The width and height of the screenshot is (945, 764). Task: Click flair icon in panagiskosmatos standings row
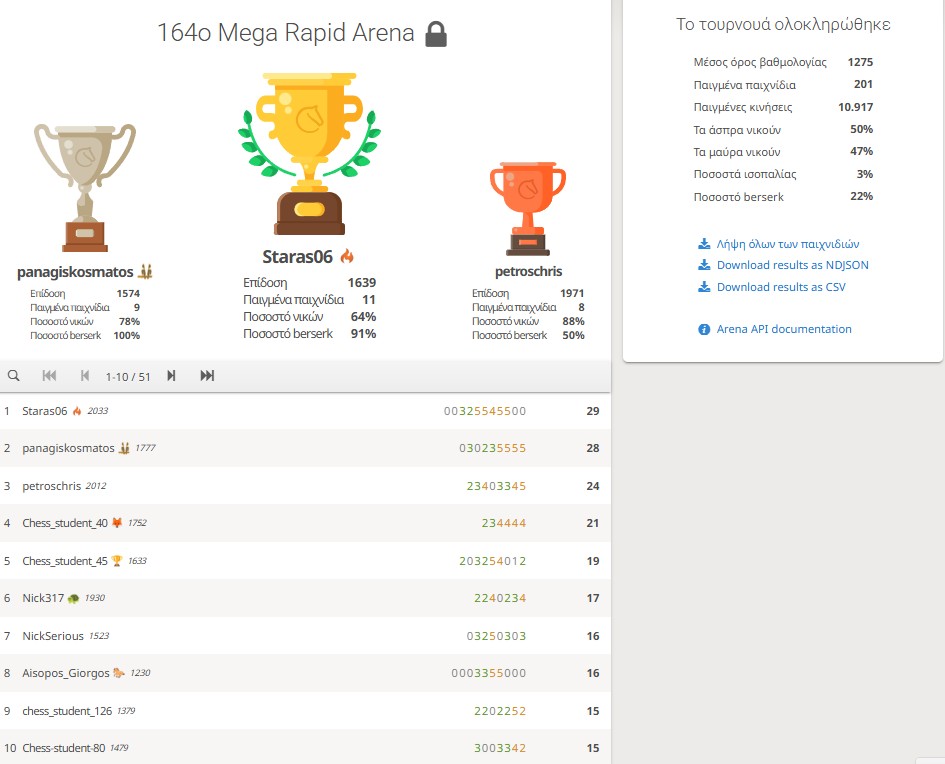[124, 448]
